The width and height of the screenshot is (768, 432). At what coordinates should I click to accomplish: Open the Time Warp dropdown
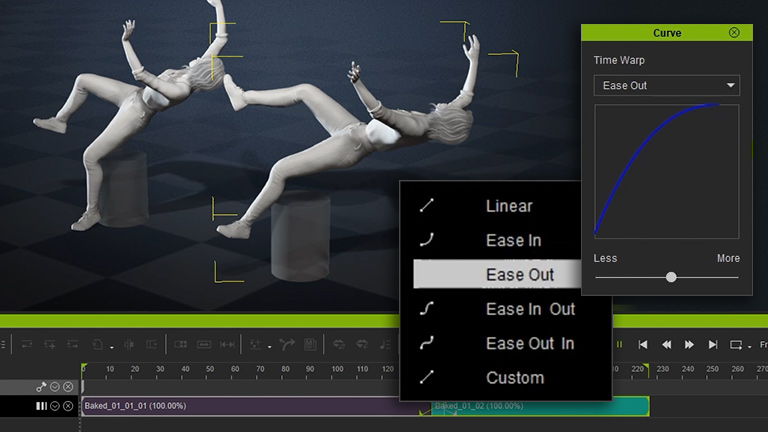[666, 86]
